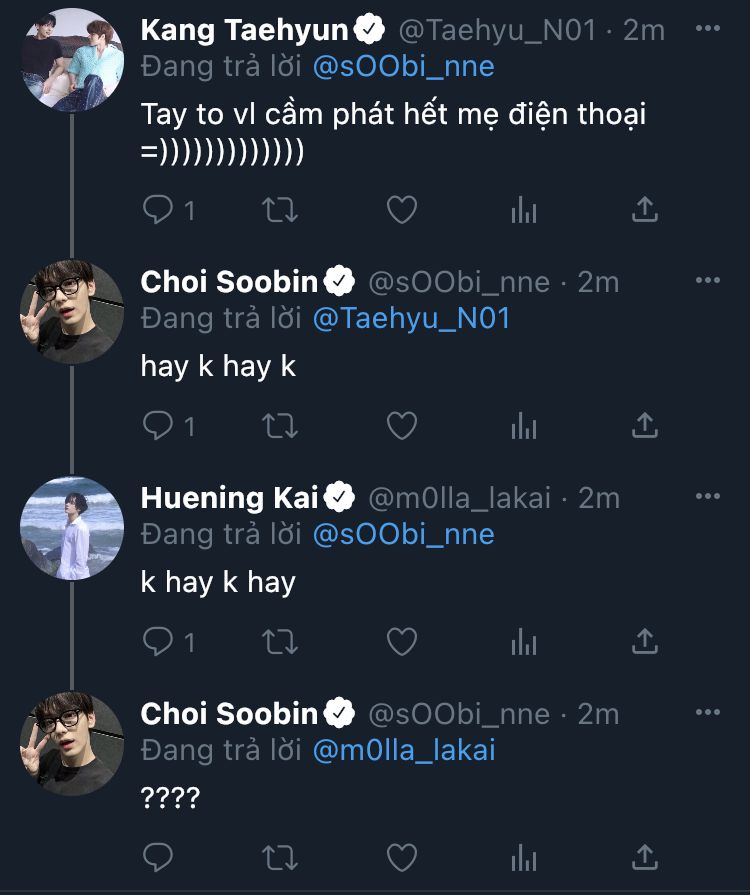Screen dimensions: 750x895
Task: Open the @Taehyu_N01 mention link
Action: pyautogui.click(x=411, y=319)
